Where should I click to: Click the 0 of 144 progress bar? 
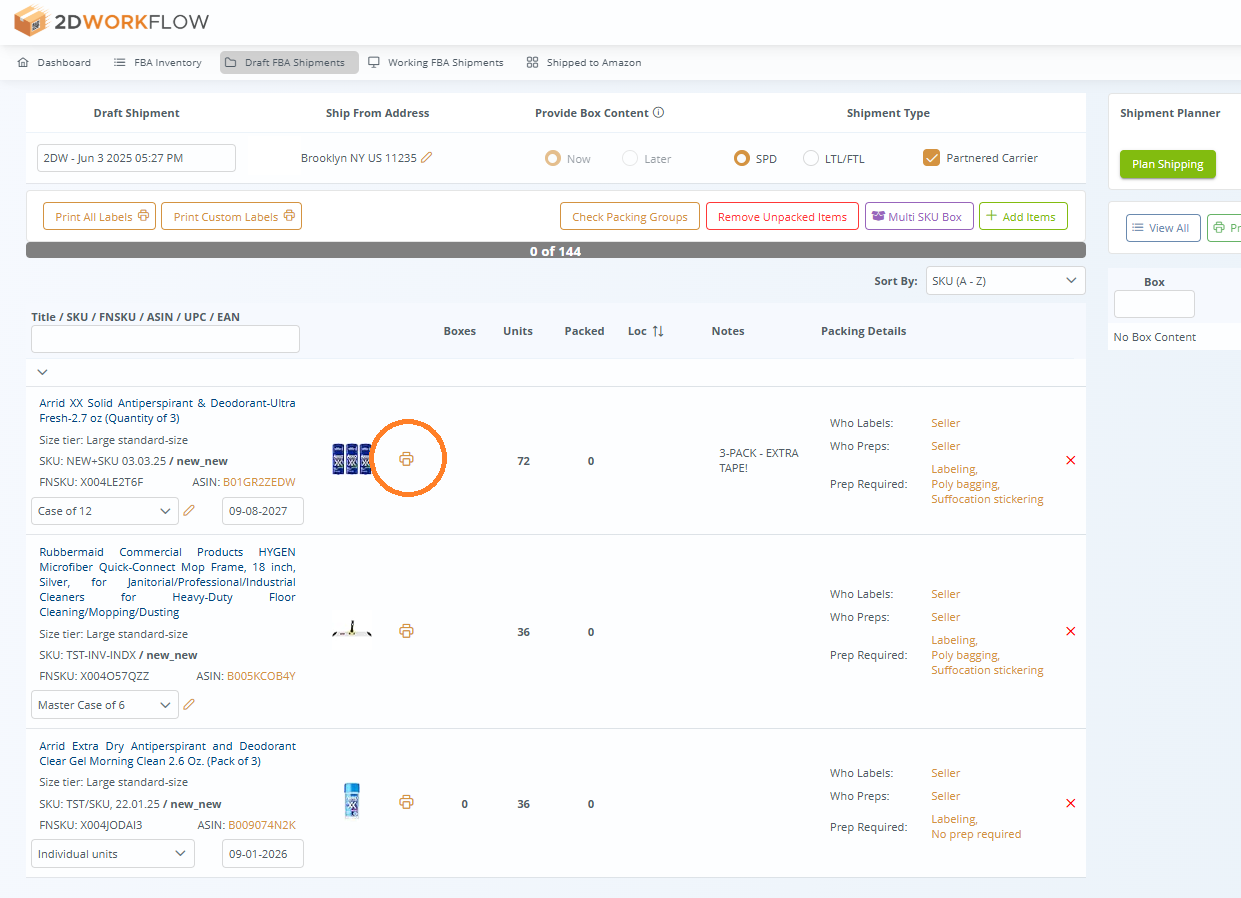pyautogui.click(x=555, y=251)
